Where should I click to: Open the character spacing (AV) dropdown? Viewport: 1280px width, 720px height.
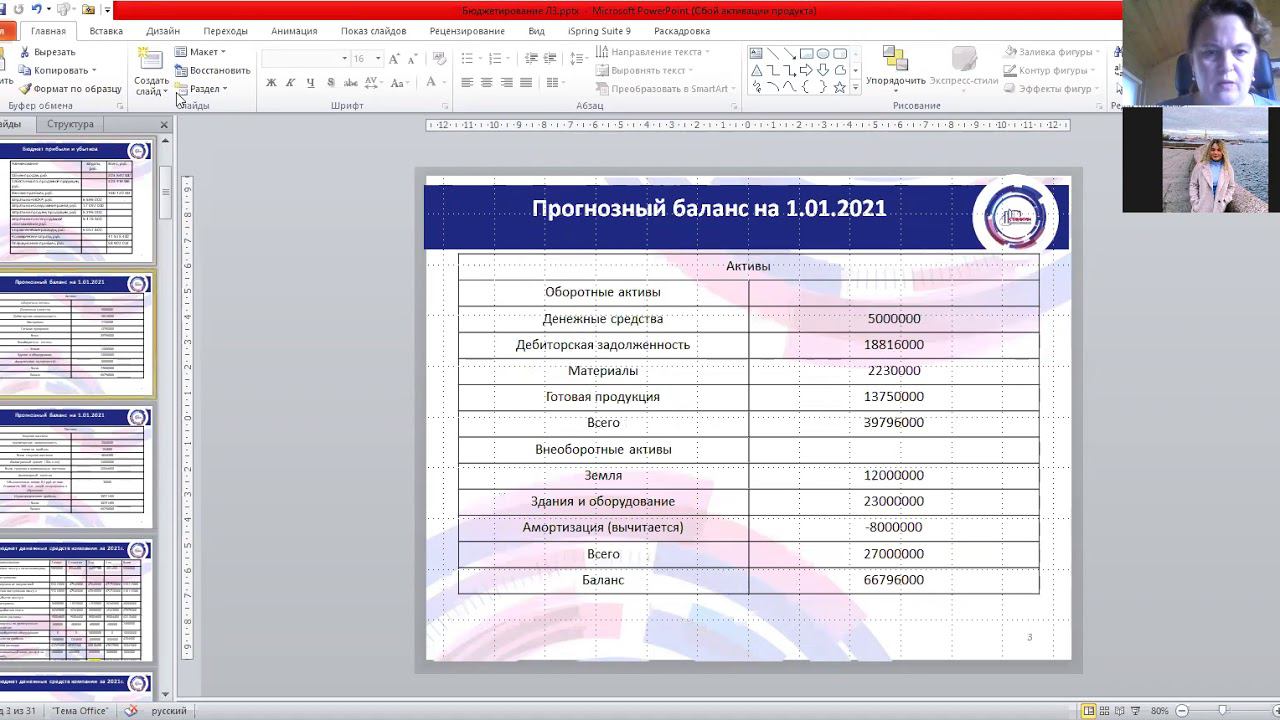[x=376, y=83]
